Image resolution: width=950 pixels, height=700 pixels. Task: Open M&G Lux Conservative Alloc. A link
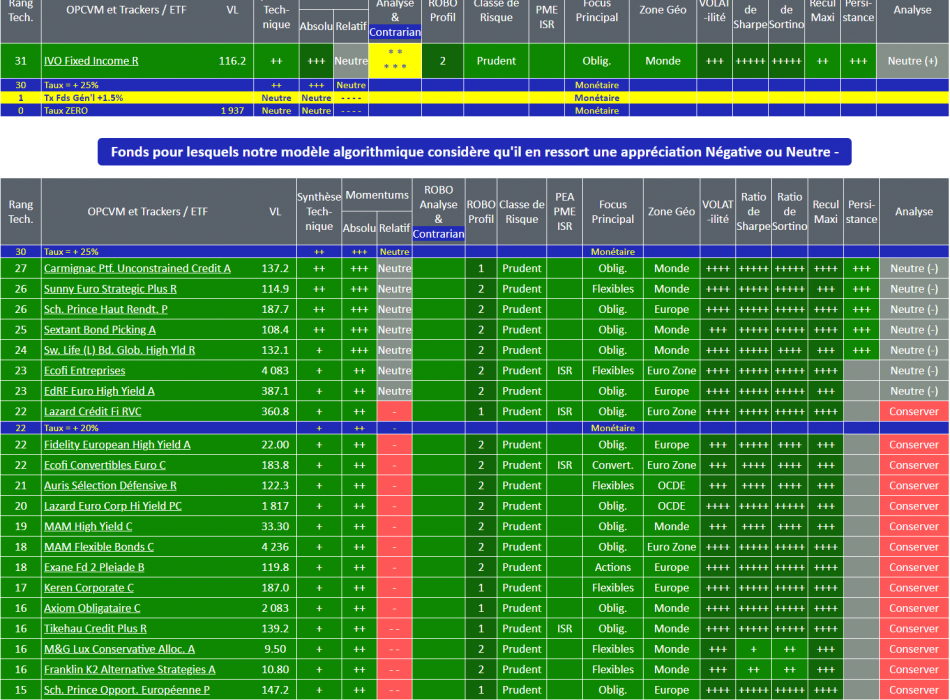click(119, 649)
